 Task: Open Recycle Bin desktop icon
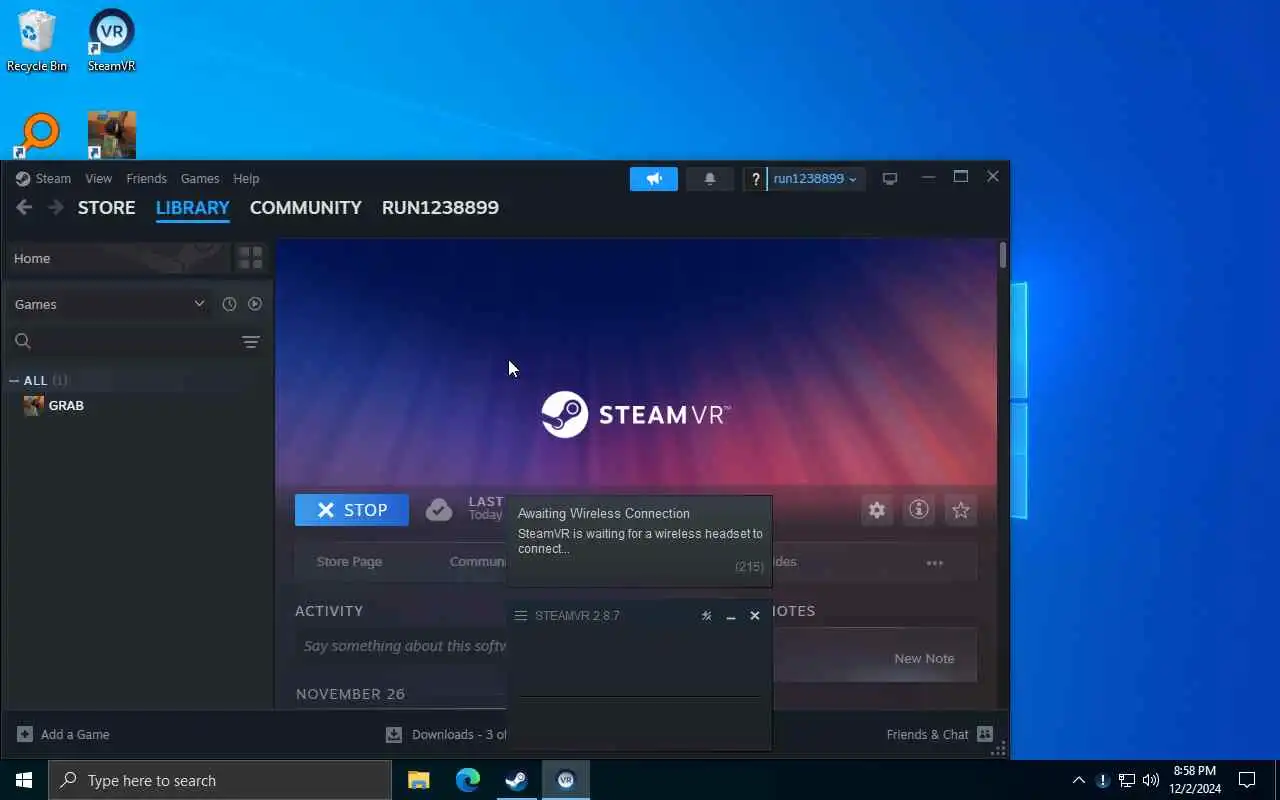tap(37, 41)
